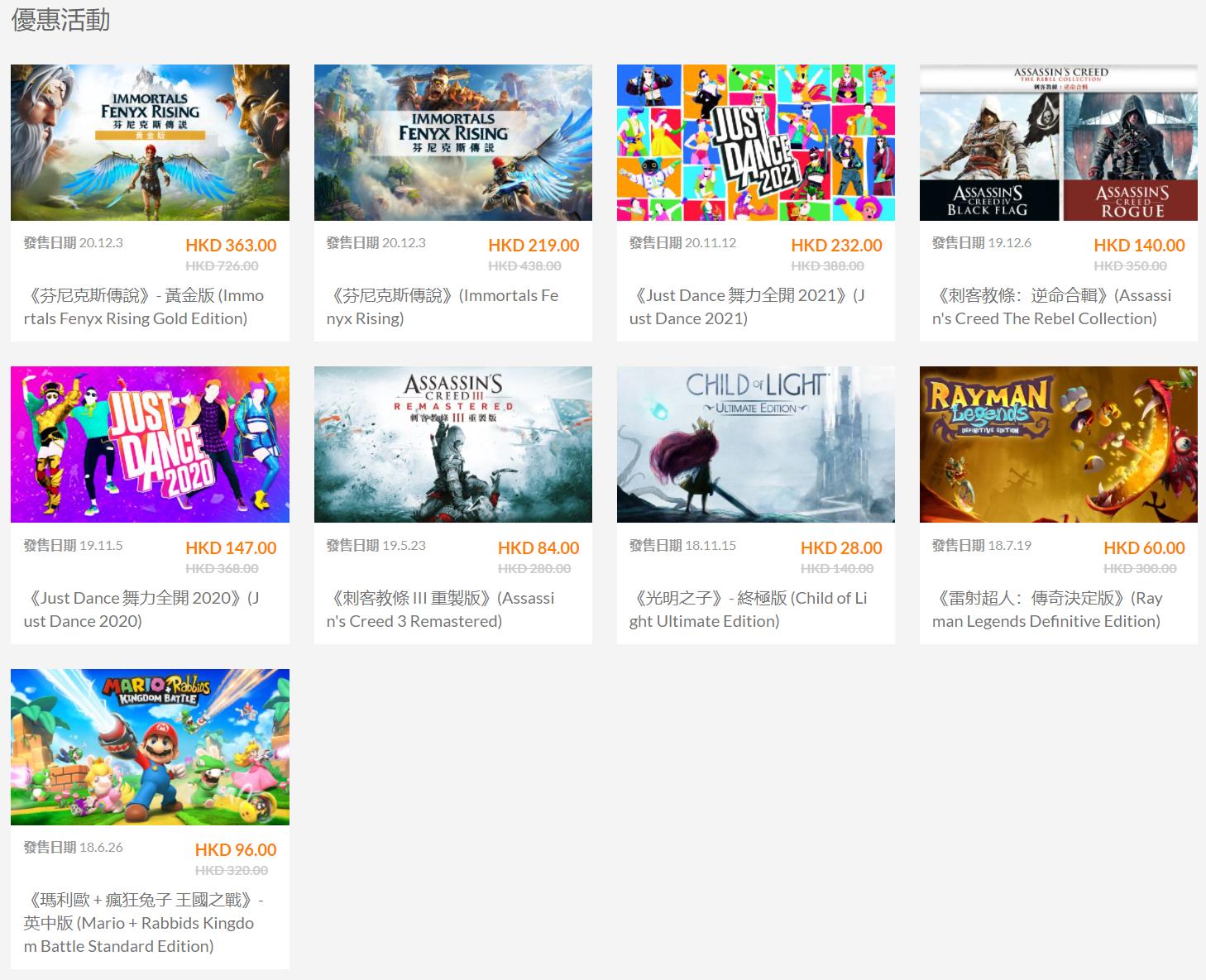The height and width of the screenshot is (980, 1206).
Task: Click the 《芬尼克斯傳說》(Immortals Fenyx Rising) title link
Action: (x=443, y=307)
